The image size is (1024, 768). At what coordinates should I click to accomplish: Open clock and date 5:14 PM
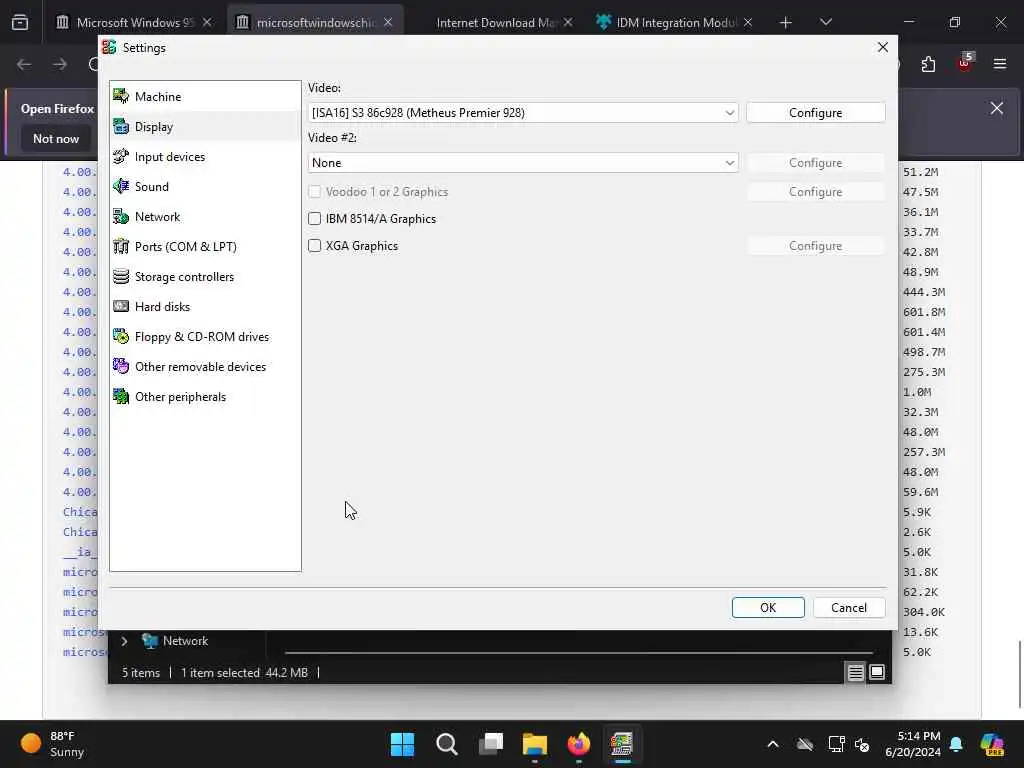(x=913, y=744)
